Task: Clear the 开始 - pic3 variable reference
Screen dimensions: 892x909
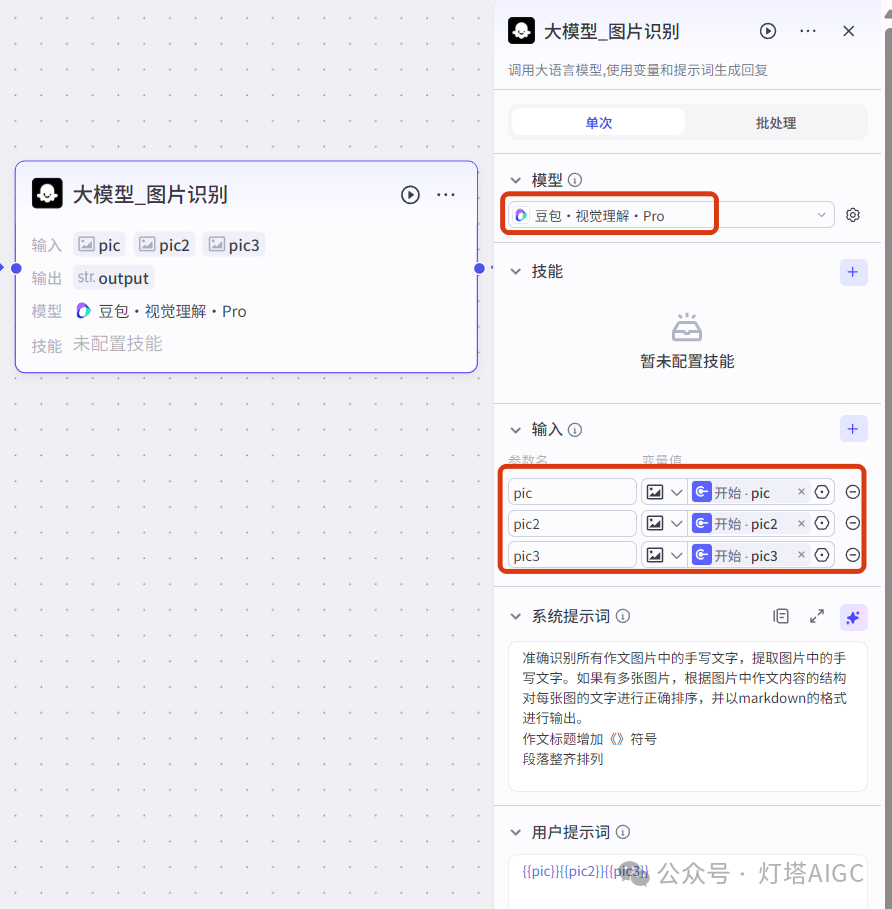Action: coord(801,555)
